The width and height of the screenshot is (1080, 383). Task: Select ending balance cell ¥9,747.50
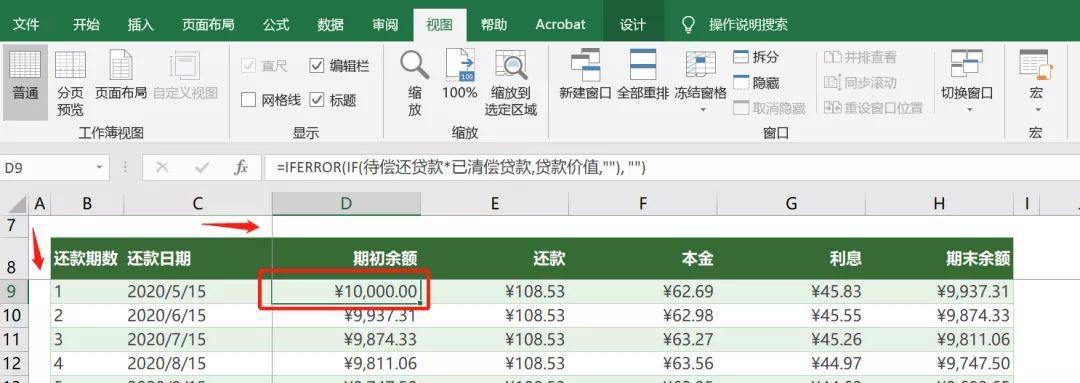coord(939,363)
